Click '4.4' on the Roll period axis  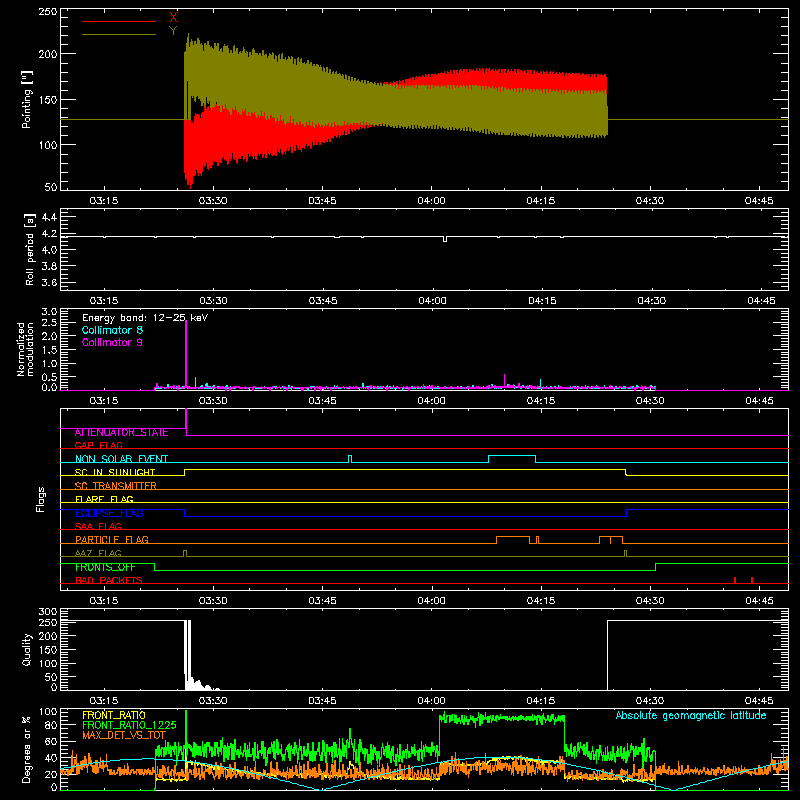click(x=49, y=217)
